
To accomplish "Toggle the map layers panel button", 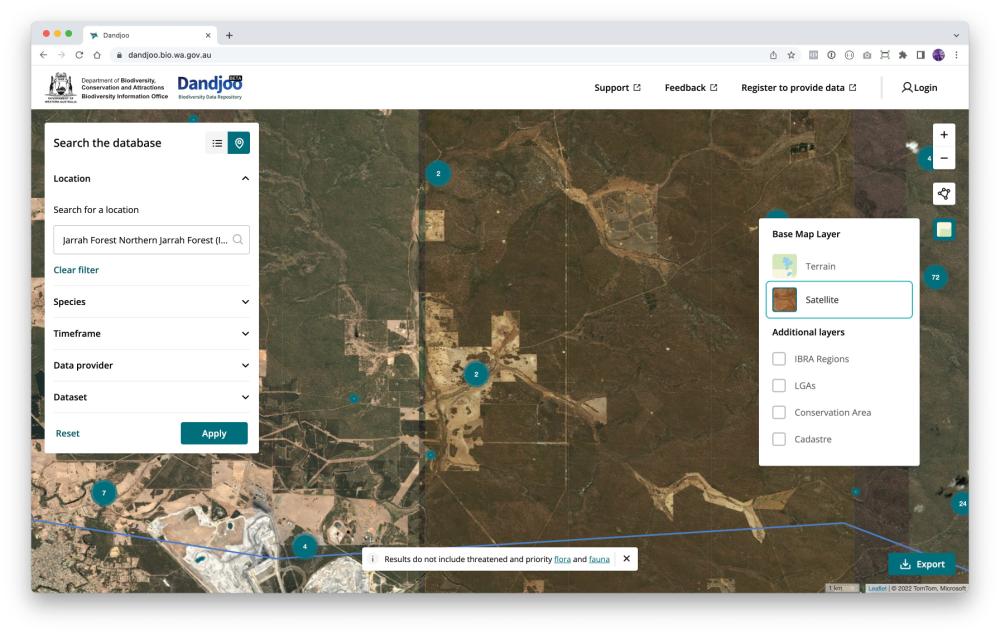I will tap(944, 230).
